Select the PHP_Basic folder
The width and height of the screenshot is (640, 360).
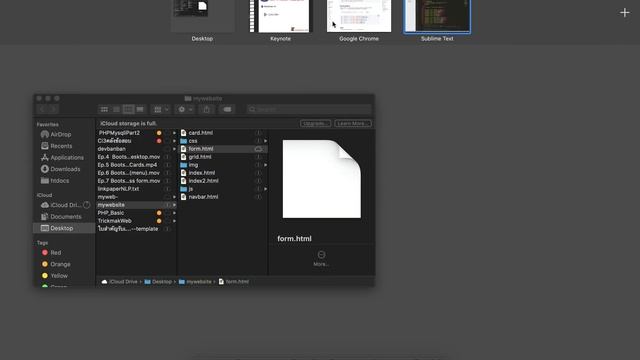tap(111, 213)
